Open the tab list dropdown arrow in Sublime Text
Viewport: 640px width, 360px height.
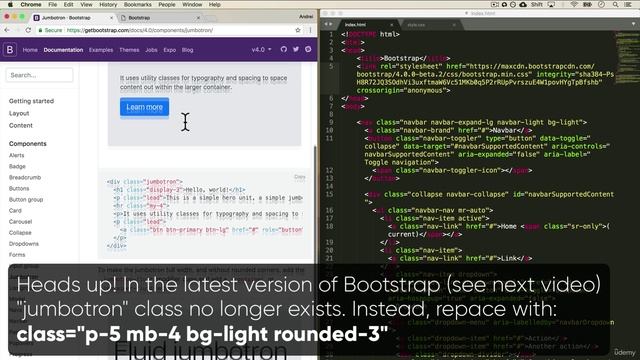tap(633, 24)
